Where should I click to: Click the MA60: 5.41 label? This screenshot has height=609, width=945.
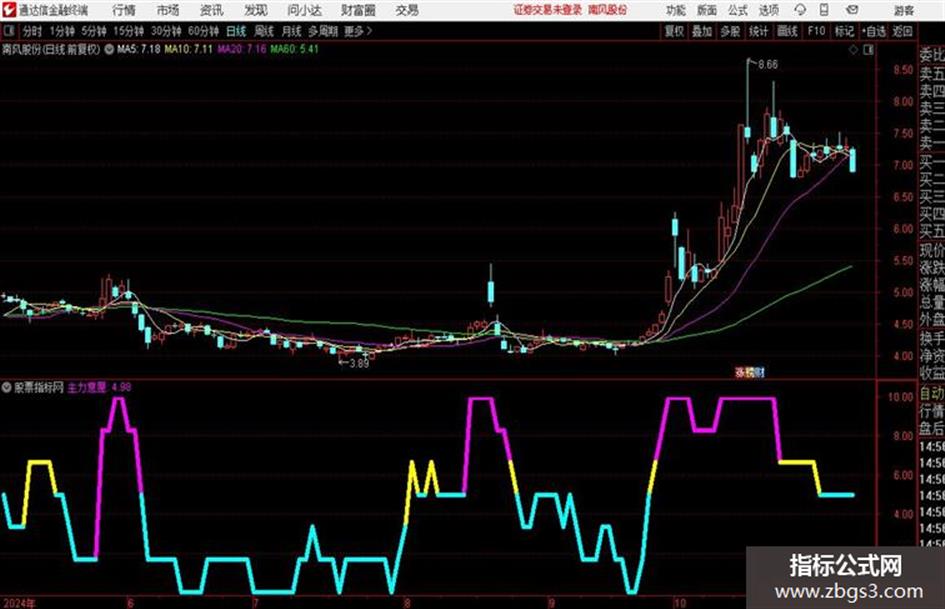[294, 49]
